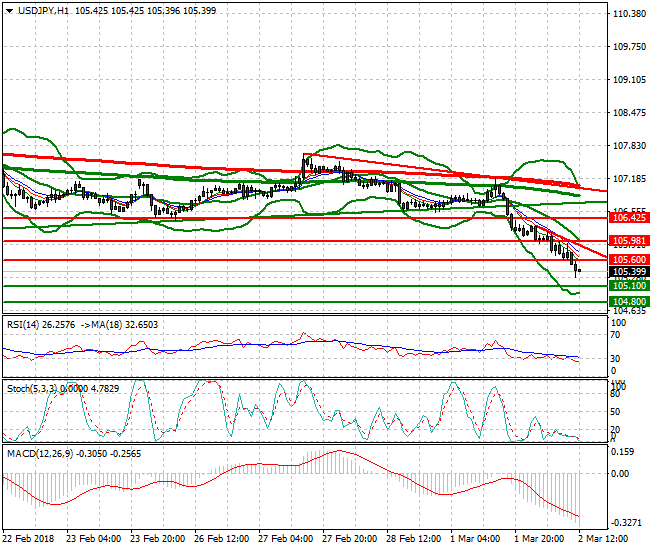Viewport: 650px width, 550px height.
Task: Select the red 105.600 price level tag
Action: 627,260
